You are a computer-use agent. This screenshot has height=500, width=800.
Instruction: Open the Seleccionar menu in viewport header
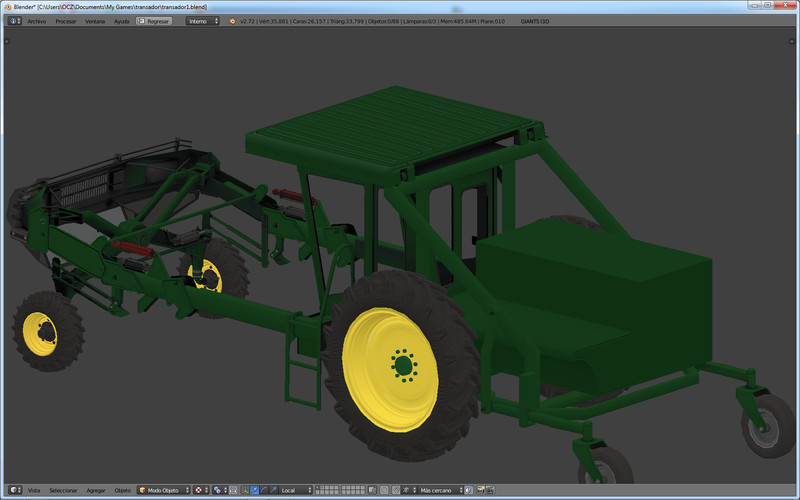(x=63, y=490)
